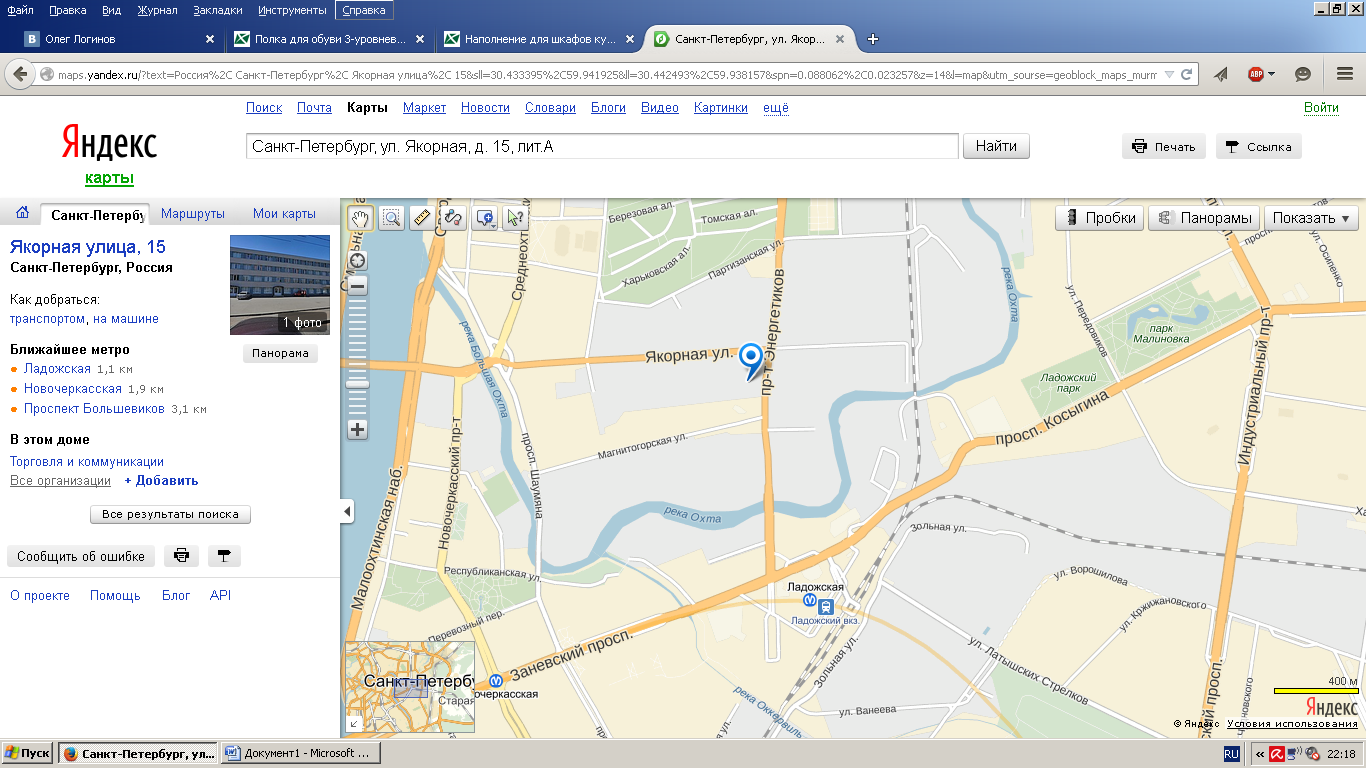Click the Панорама button under photo
Screen dimensions: 1366x768
tap(280, 353)
